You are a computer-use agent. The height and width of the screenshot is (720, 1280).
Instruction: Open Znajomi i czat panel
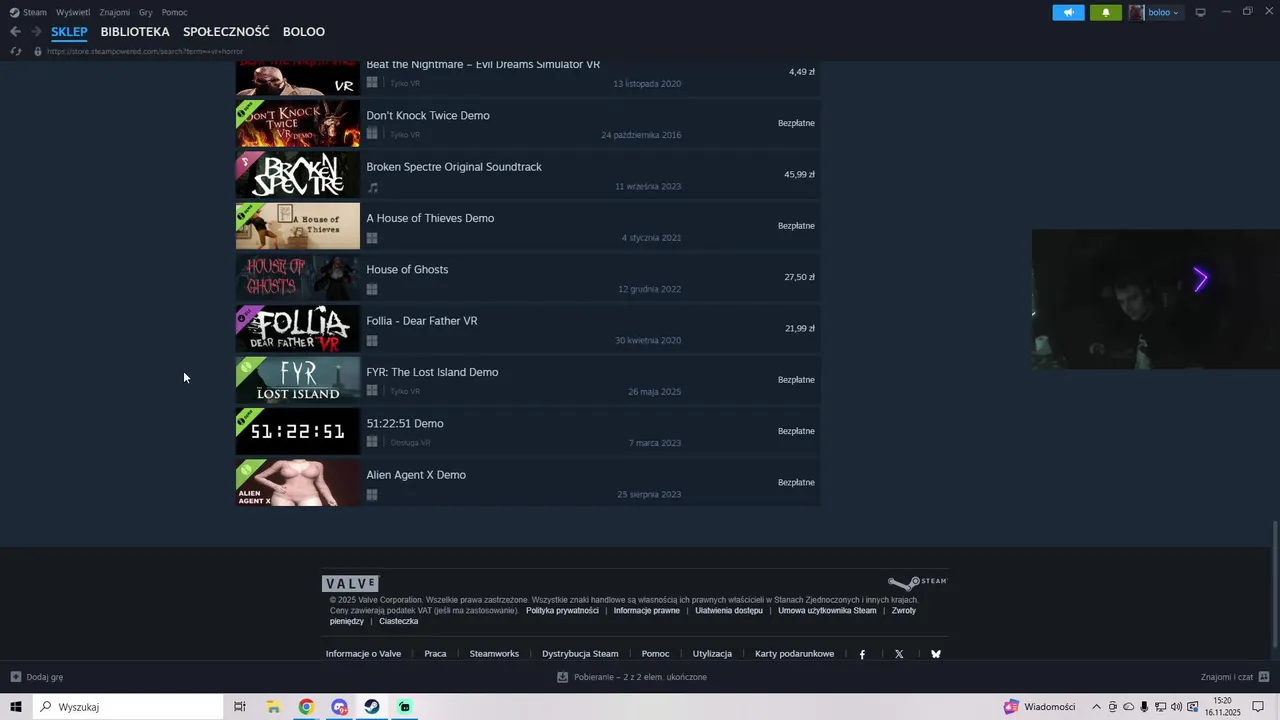point(1235,677)
